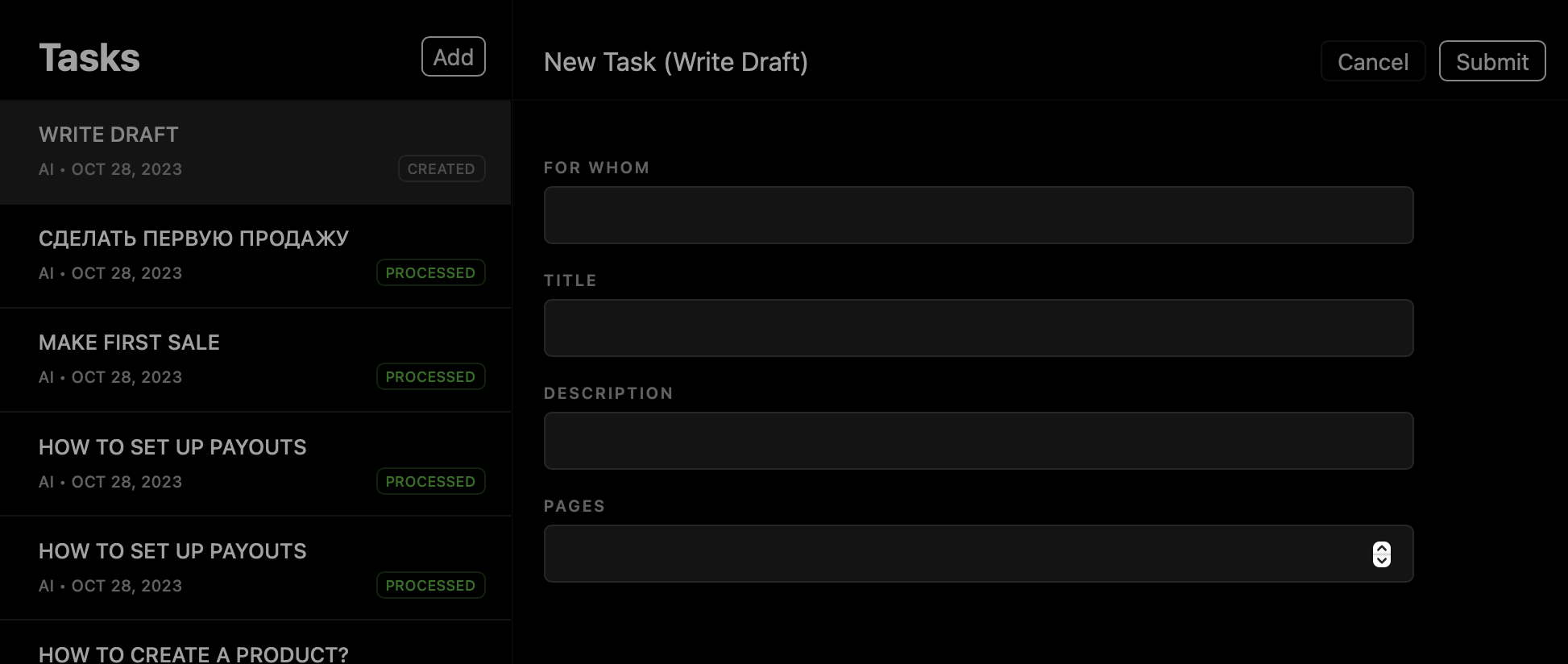Screen dimensions: 1568x664
Task: Click the Add task button
Action: click(453, 57)
